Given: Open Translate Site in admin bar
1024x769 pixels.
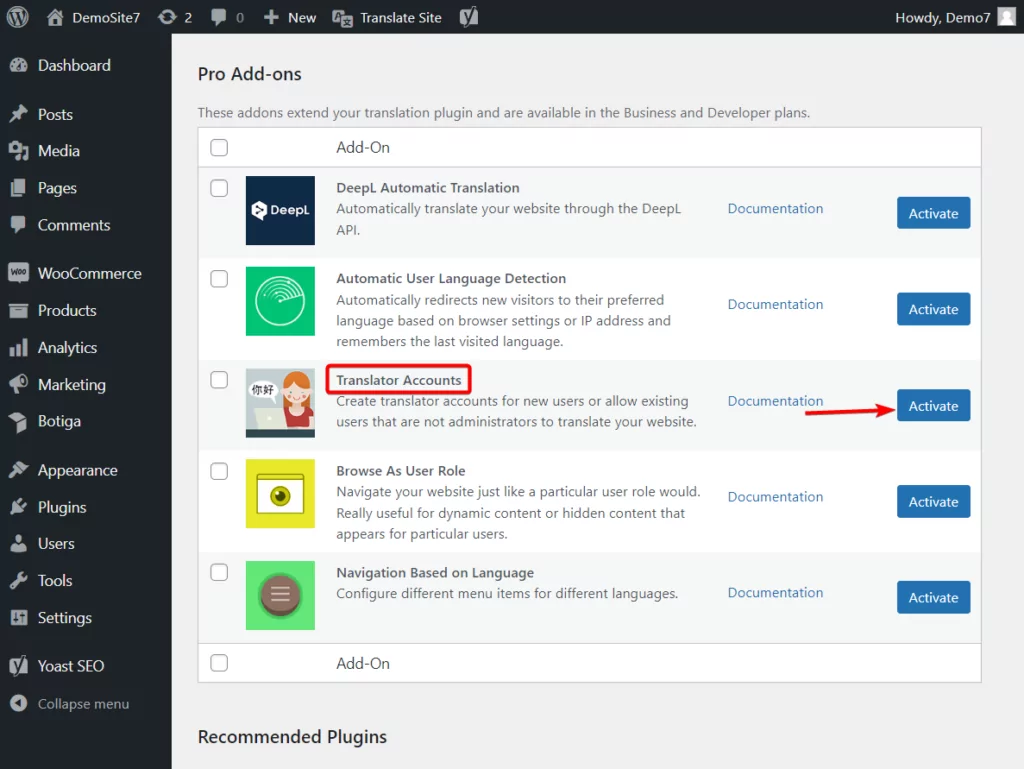Looking at the screenshot, I should pyautogui.click(x=387, y=18).
